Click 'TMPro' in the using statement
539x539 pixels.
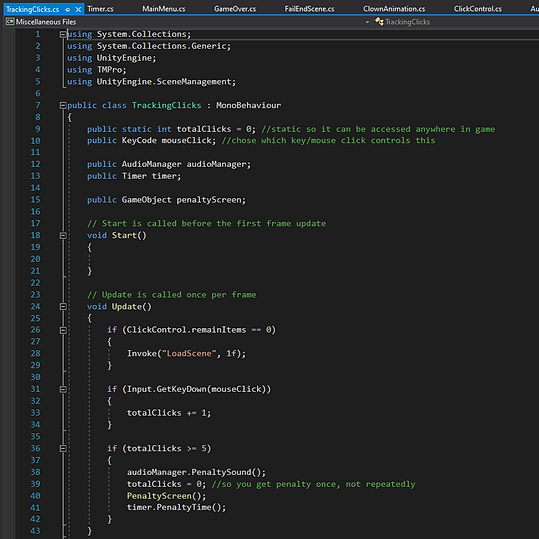[109, 70]
